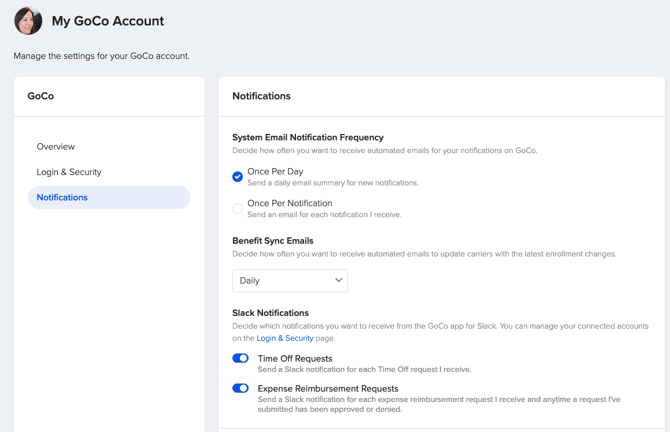Open the Overview section in sidebar
Screen dimensions: 670x432
coord(56,147)
